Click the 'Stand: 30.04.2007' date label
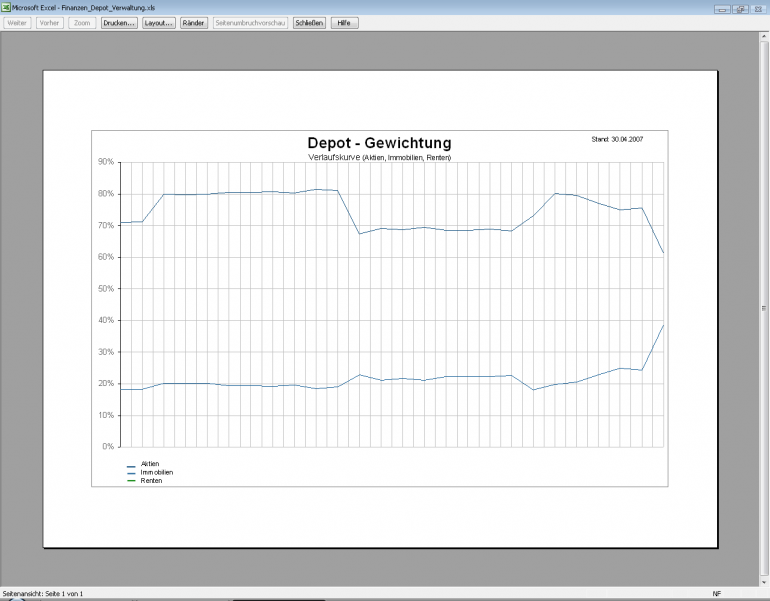This screenshot has height=601, width=770. coord(617,139)
